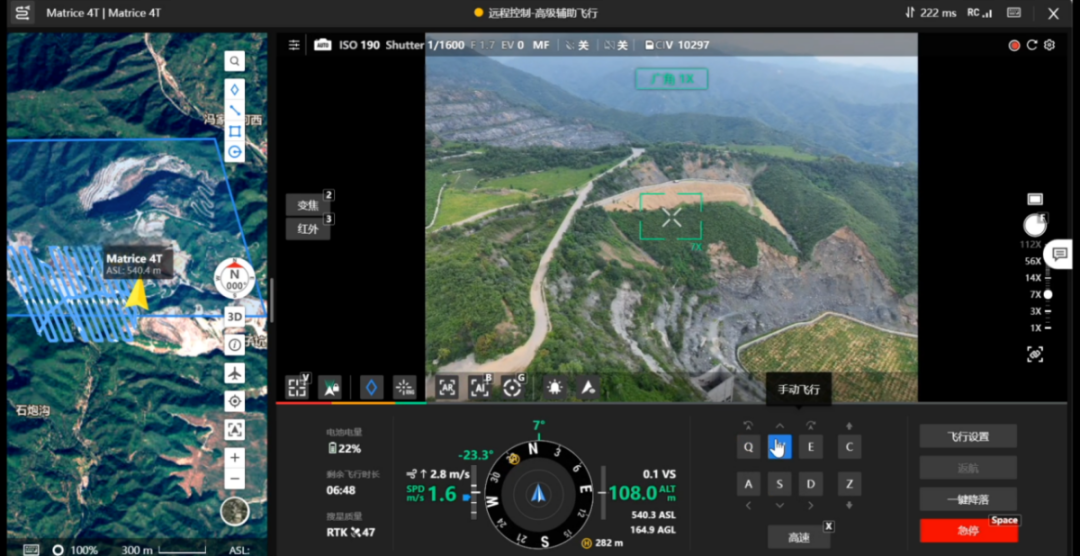This screenshot has height=556, width=1080.
Task: Open the top-left main menu icon
Action: 23,13
